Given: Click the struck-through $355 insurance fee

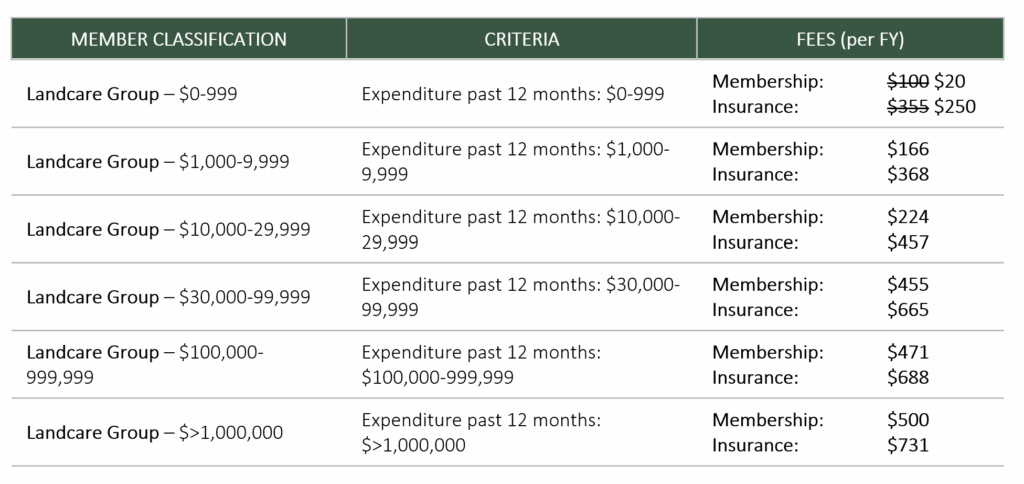Looking at the screenshot, I should coord(908,107).
